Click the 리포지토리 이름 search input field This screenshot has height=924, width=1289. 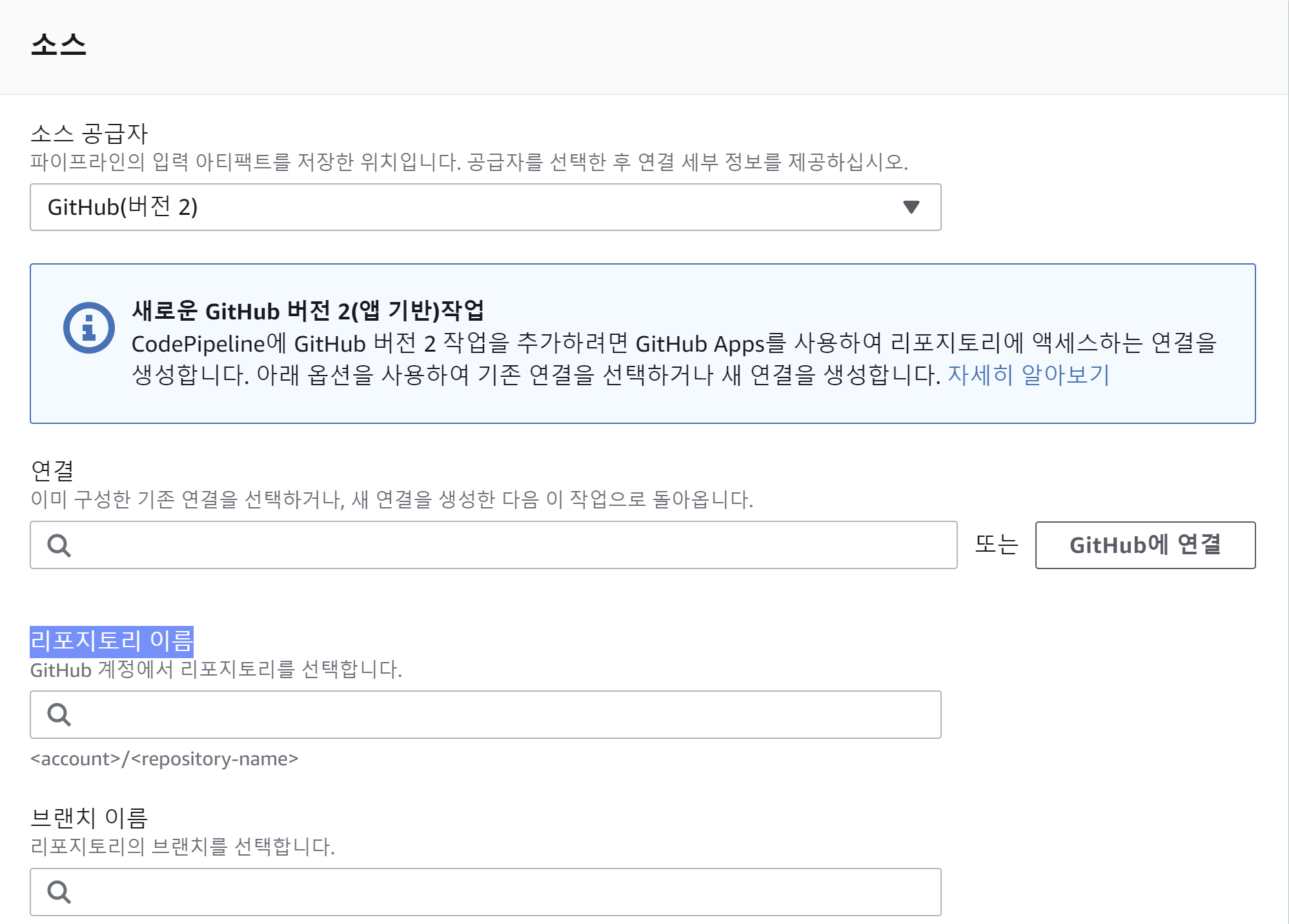tap(485, 715)
